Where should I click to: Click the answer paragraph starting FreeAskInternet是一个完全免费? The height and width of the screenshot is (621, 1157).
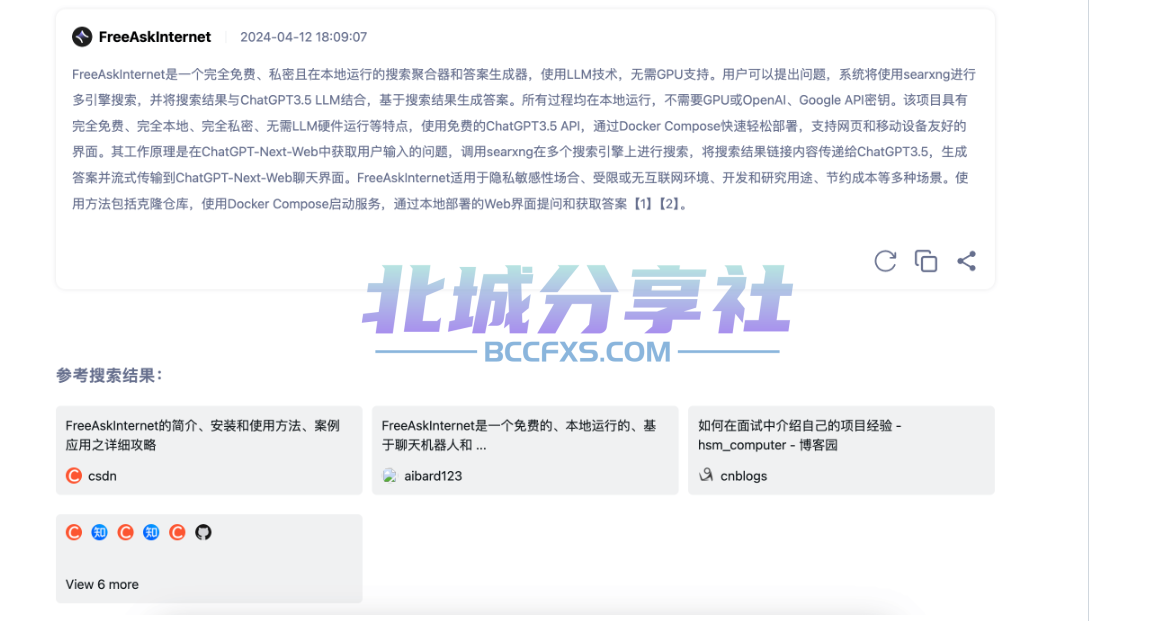point(524,139)
